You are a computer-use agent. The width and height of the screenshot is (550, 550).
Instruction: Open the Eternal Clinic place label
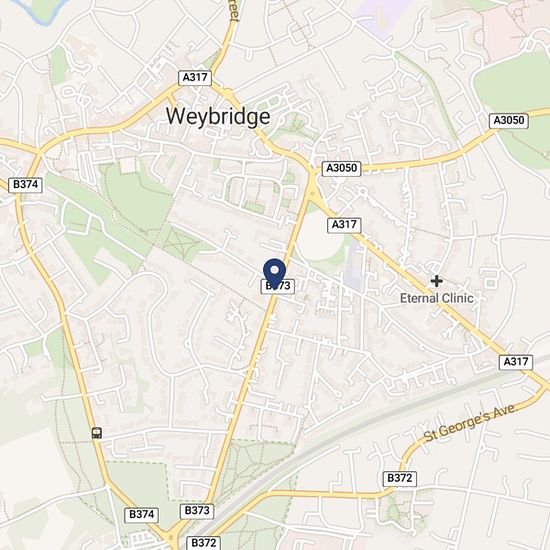(x=437, y=298)
